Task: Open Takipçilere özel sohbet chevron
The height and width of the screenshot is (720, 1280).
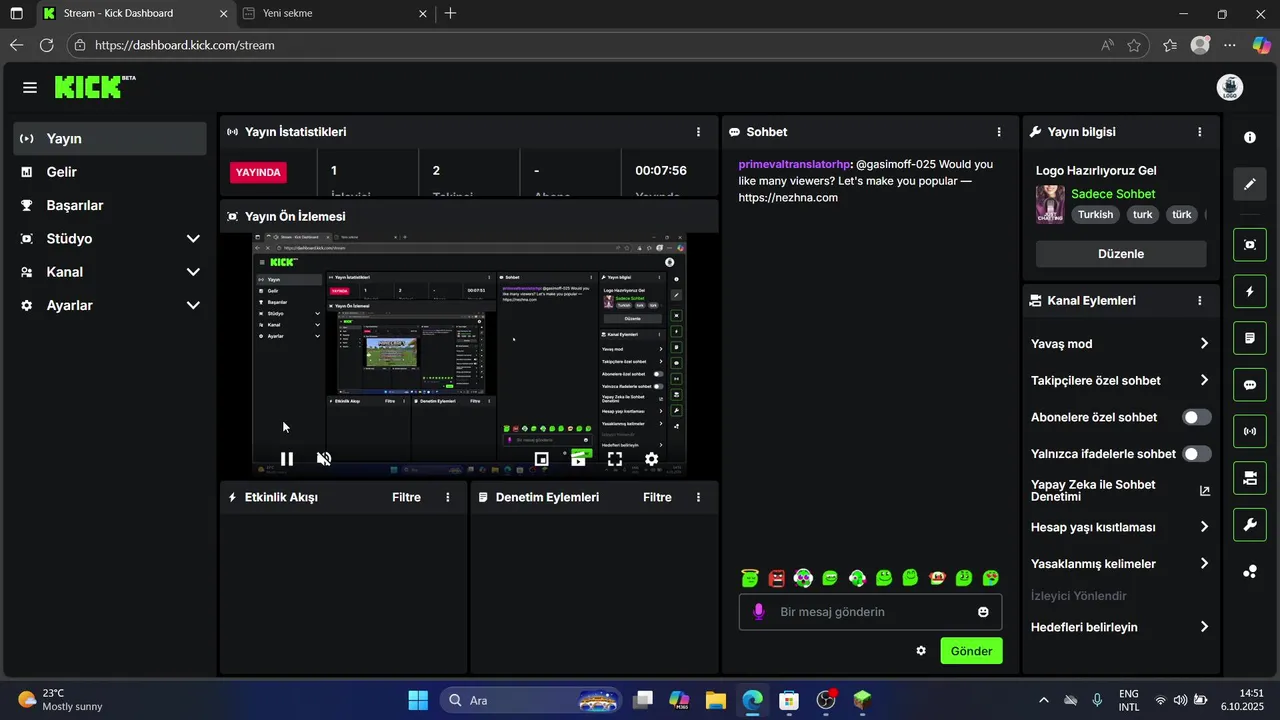Action: click(1204, 380)
